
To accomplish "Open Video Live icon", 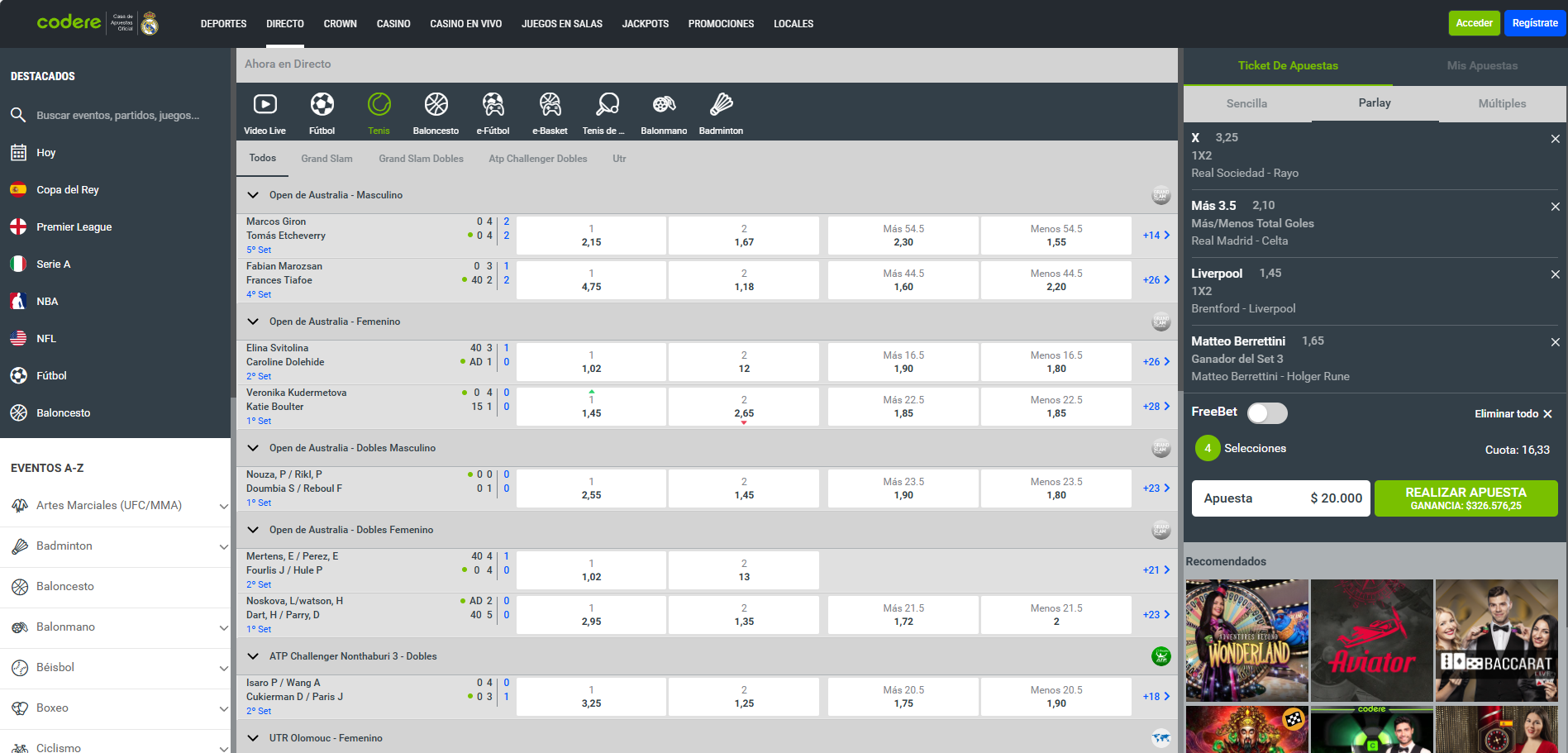I will coord(265,104).
